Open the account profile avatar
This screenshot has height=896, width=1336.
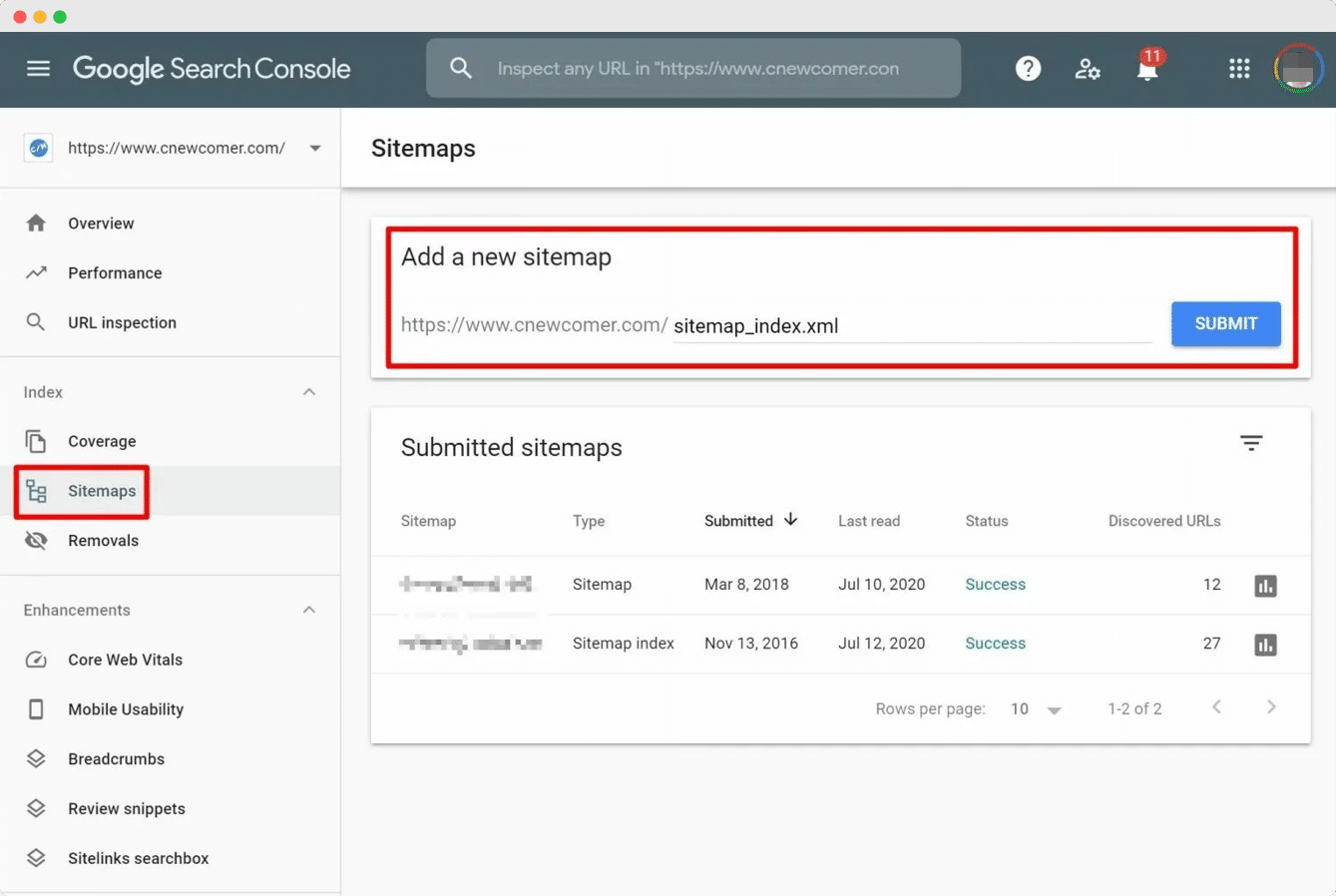(x=1298, y=69)
